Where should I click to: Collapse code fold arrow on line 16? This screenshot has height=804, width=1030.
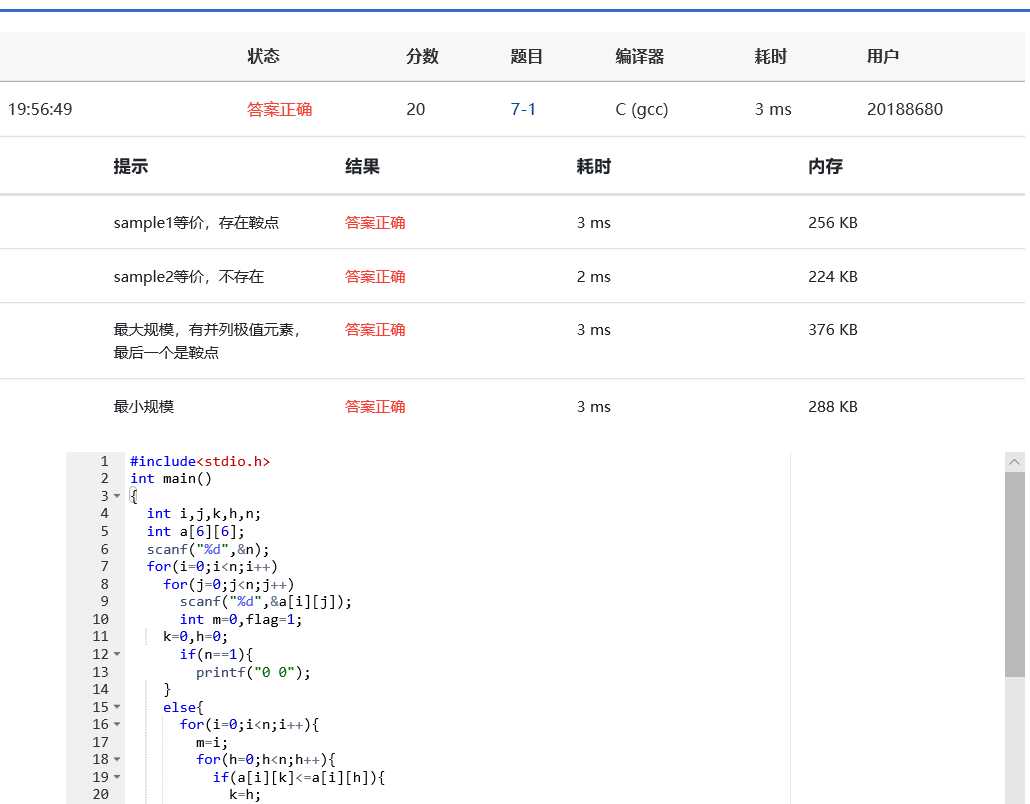pos(117,725)
